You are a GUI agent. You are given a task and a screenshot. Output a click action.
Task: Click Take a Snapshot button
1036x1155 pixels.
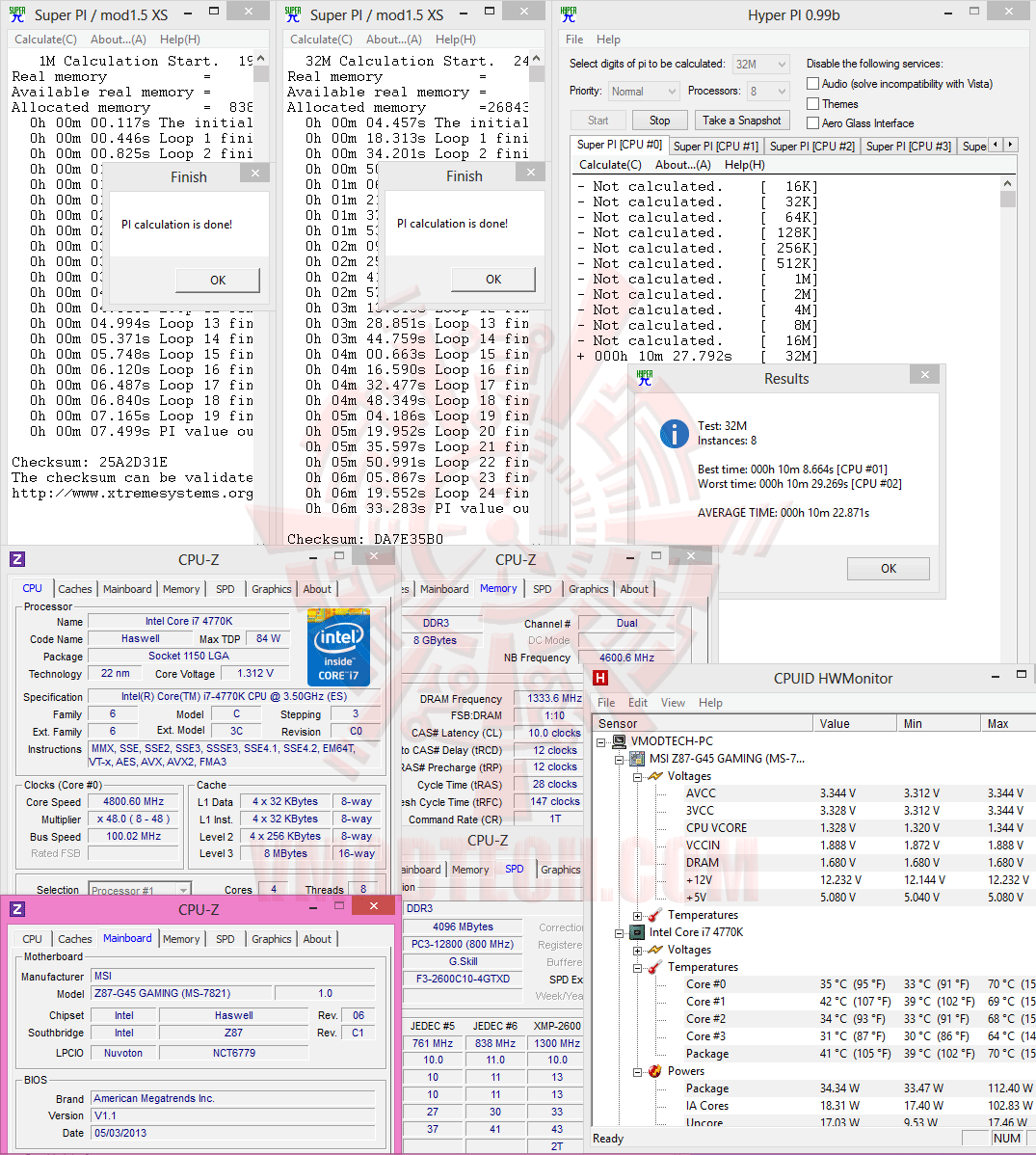[741, 121]
